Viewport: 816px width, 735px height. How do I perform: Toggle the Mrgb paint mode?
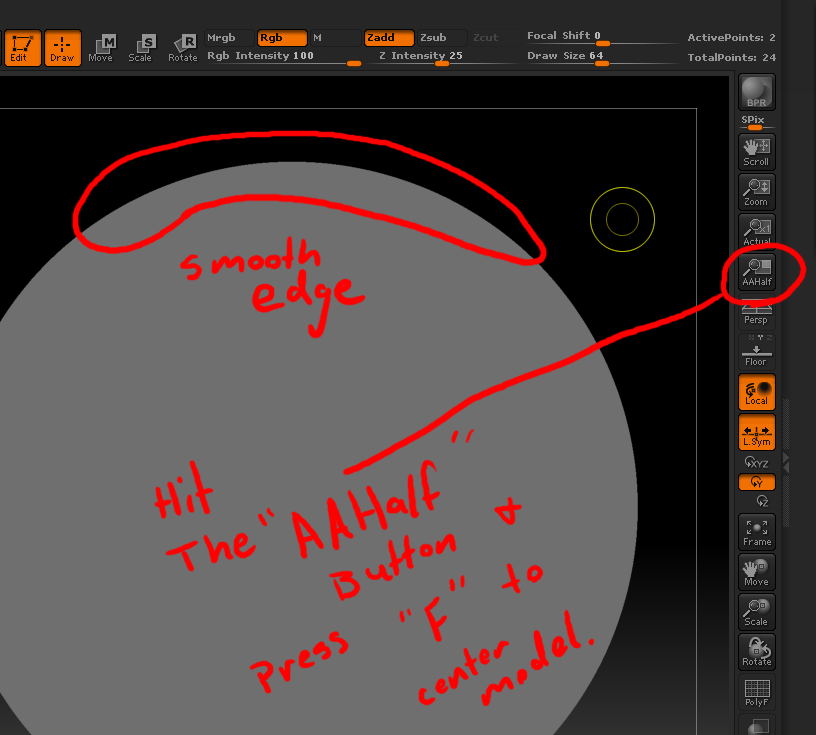pyautogui.click(x=230, y=37)
